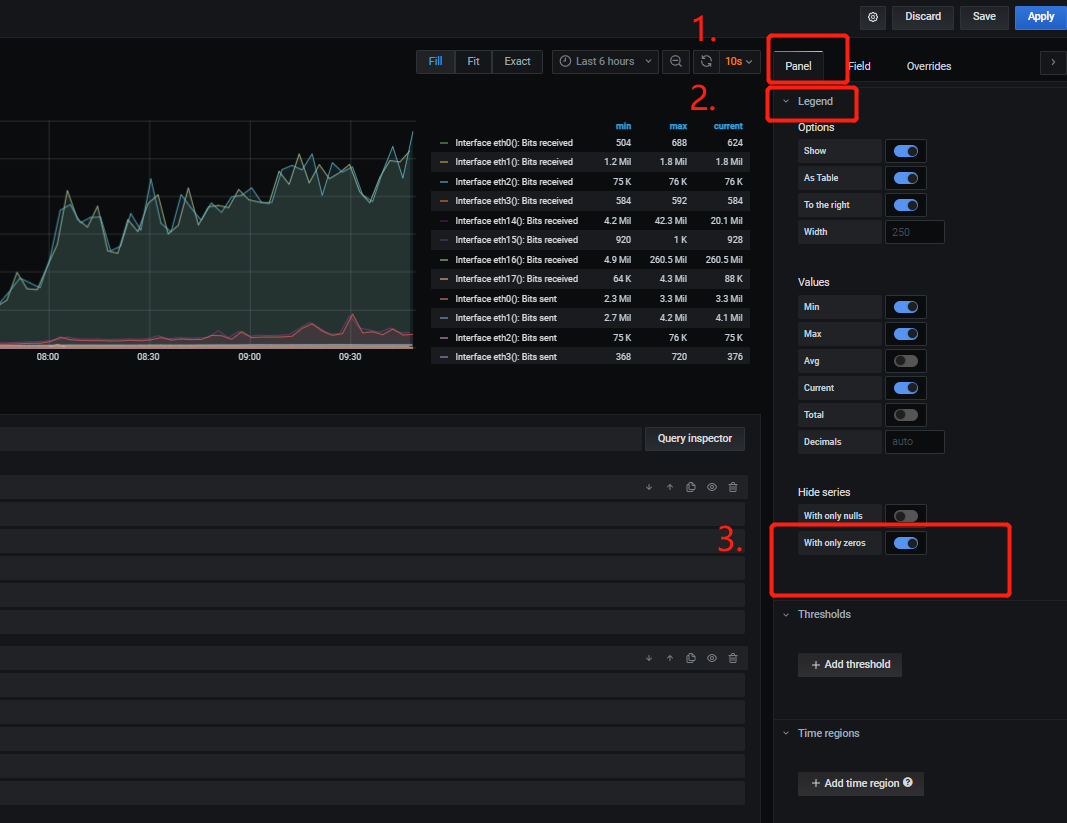Delete the second query with the trash icon

click(x=733, y=658)
